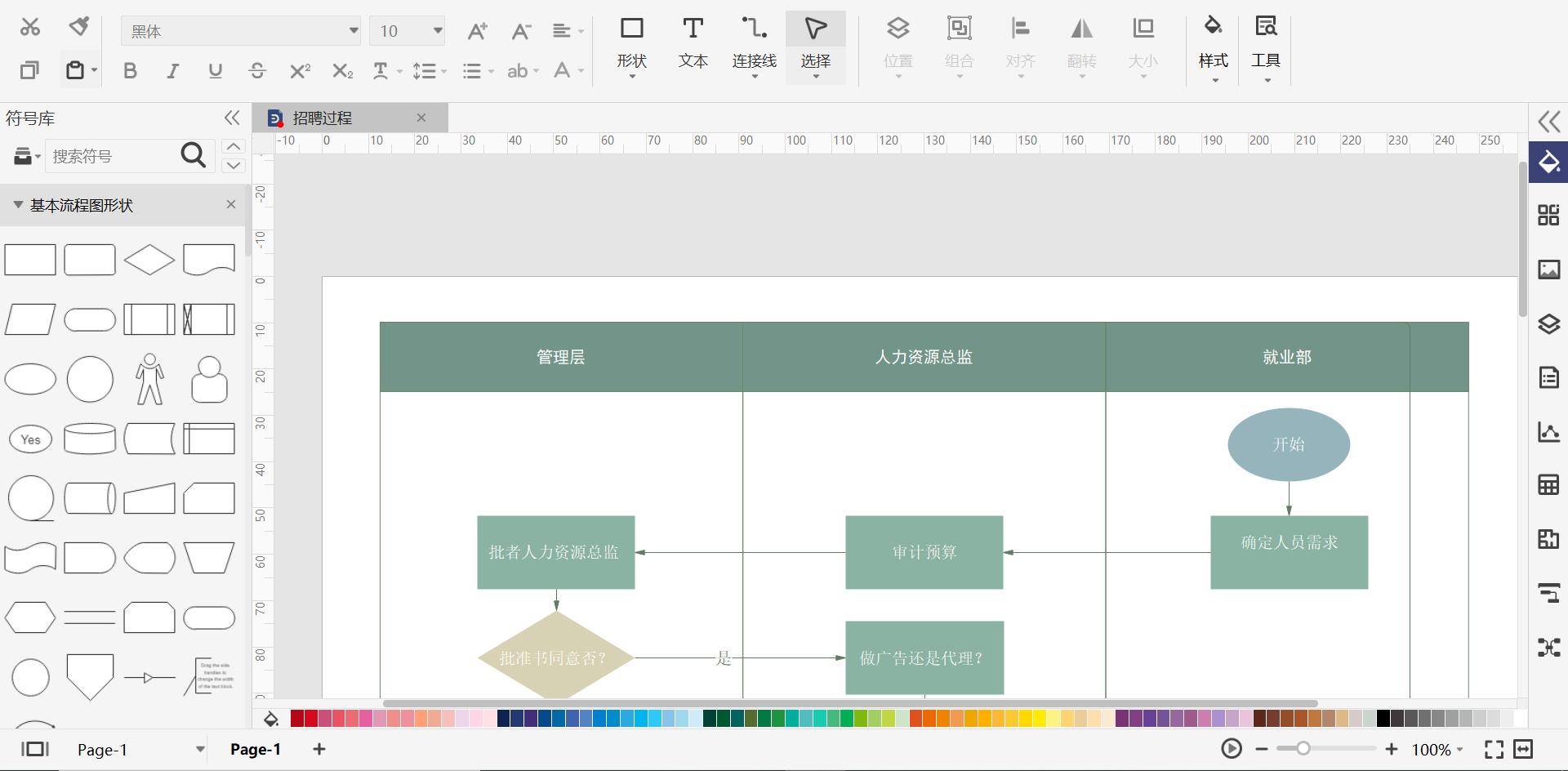Add a new page with plus button
Image resolution: width=1568 pixels, height=771 pixels.
[x=318, y=749]
